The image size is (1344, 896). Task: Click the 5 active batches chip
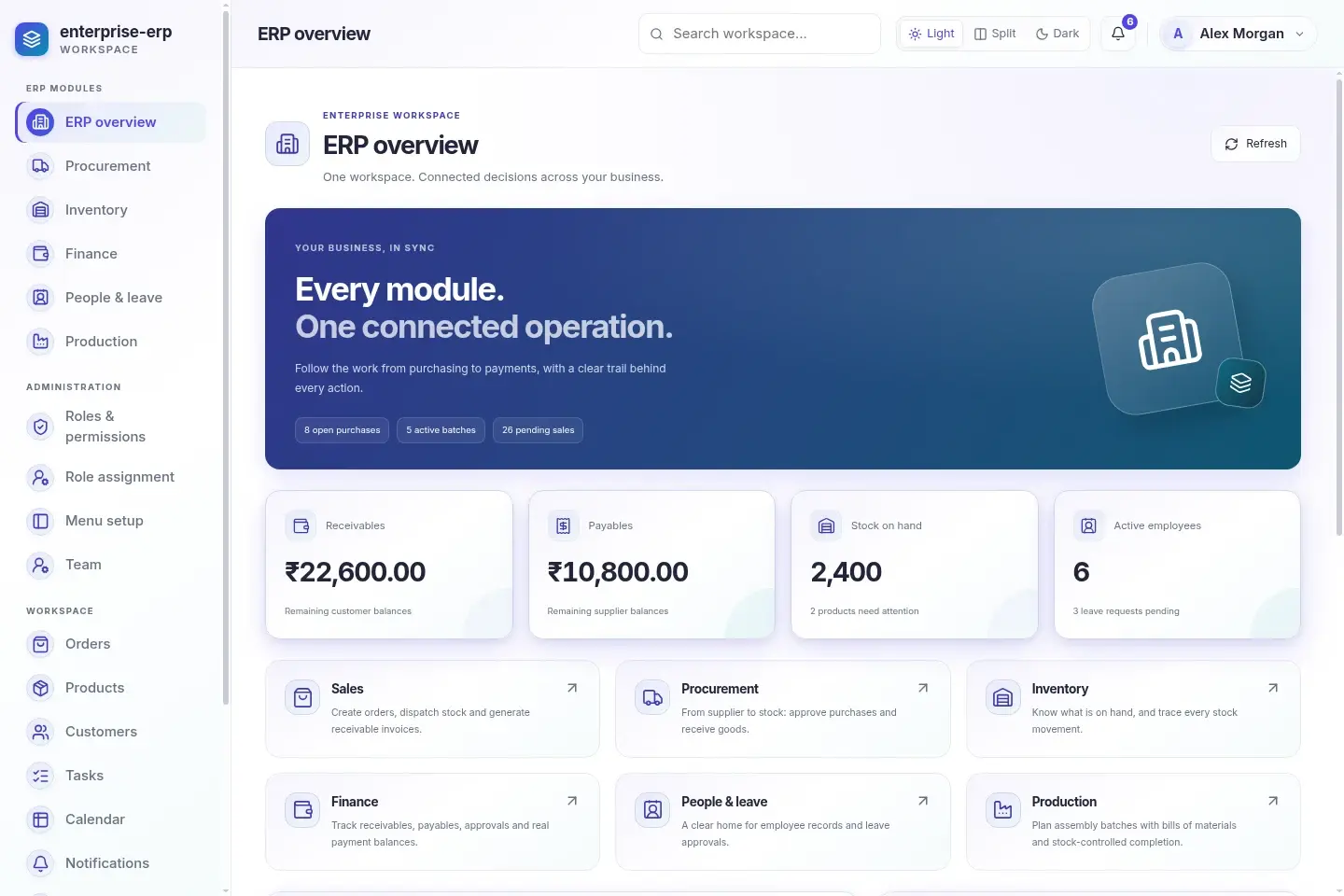pos(441,430)
